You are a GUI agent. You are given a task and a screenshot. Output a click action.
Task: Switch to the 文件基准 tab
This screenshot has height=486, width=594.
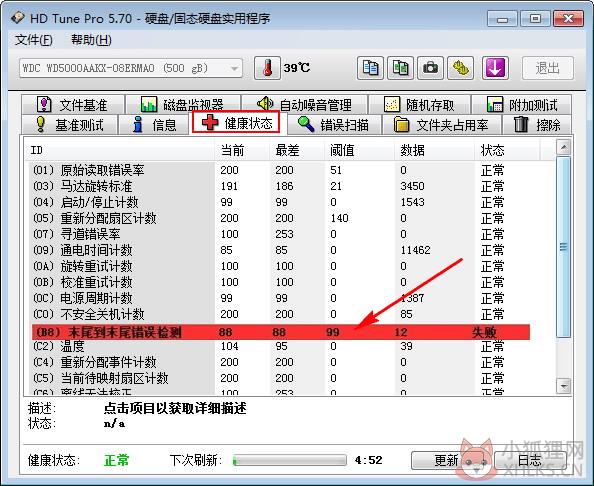[x=73, y=104]
